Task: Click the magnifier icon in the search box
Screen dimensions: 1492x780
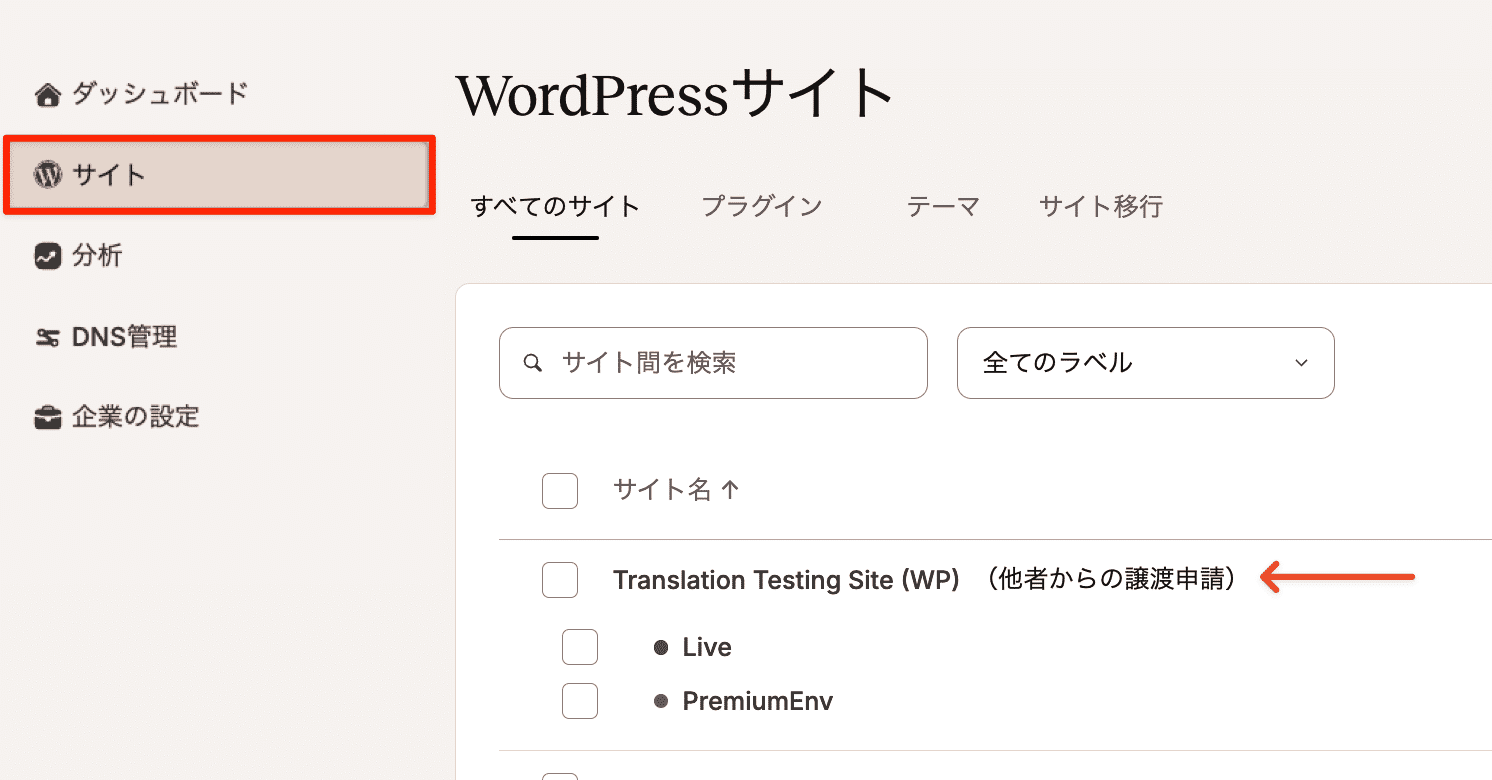Action: [533, 363]
